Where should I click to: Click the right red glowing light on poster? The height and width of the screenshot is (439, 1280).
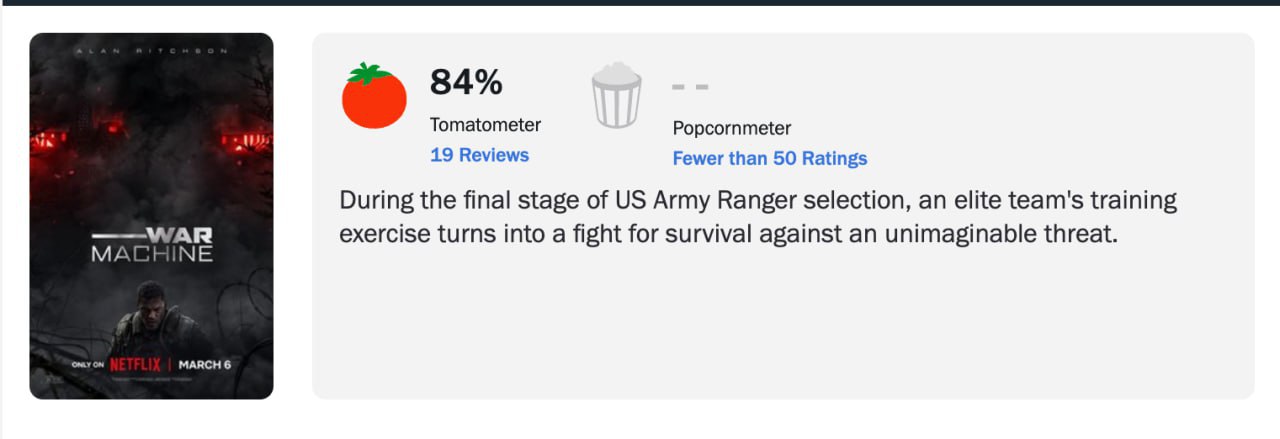[x=247, y=141]
